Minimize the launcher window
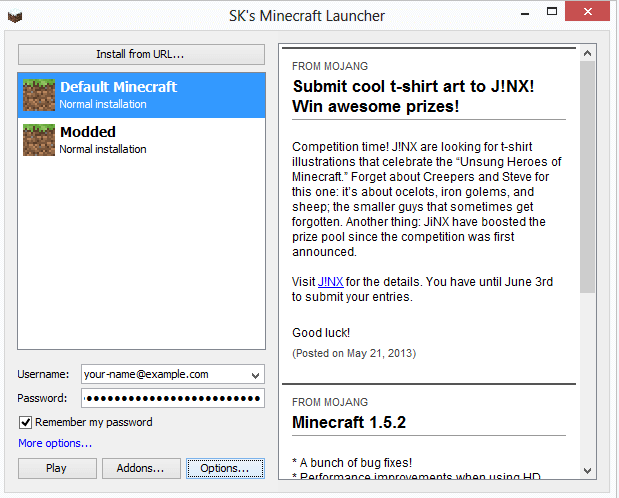619x498 pixels. tap(525, 13)
